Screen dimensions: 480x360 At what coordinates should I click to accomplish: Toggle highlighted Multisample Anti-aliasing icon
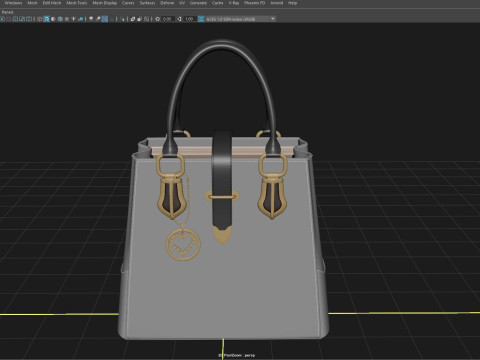[x=105, y=19]
